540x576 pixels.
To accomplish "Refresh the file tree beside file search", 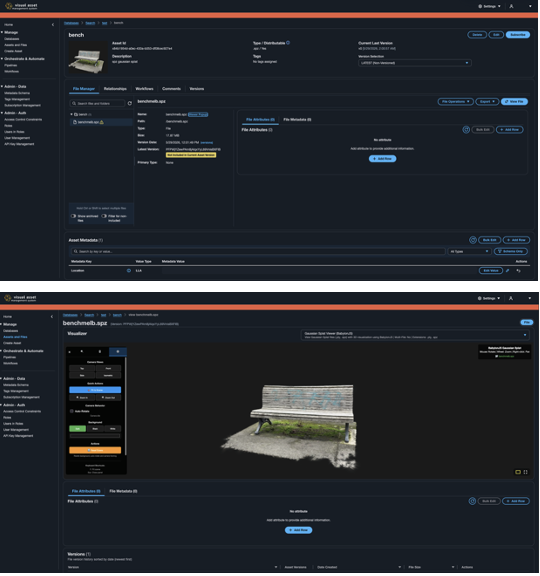I will 130,104.
